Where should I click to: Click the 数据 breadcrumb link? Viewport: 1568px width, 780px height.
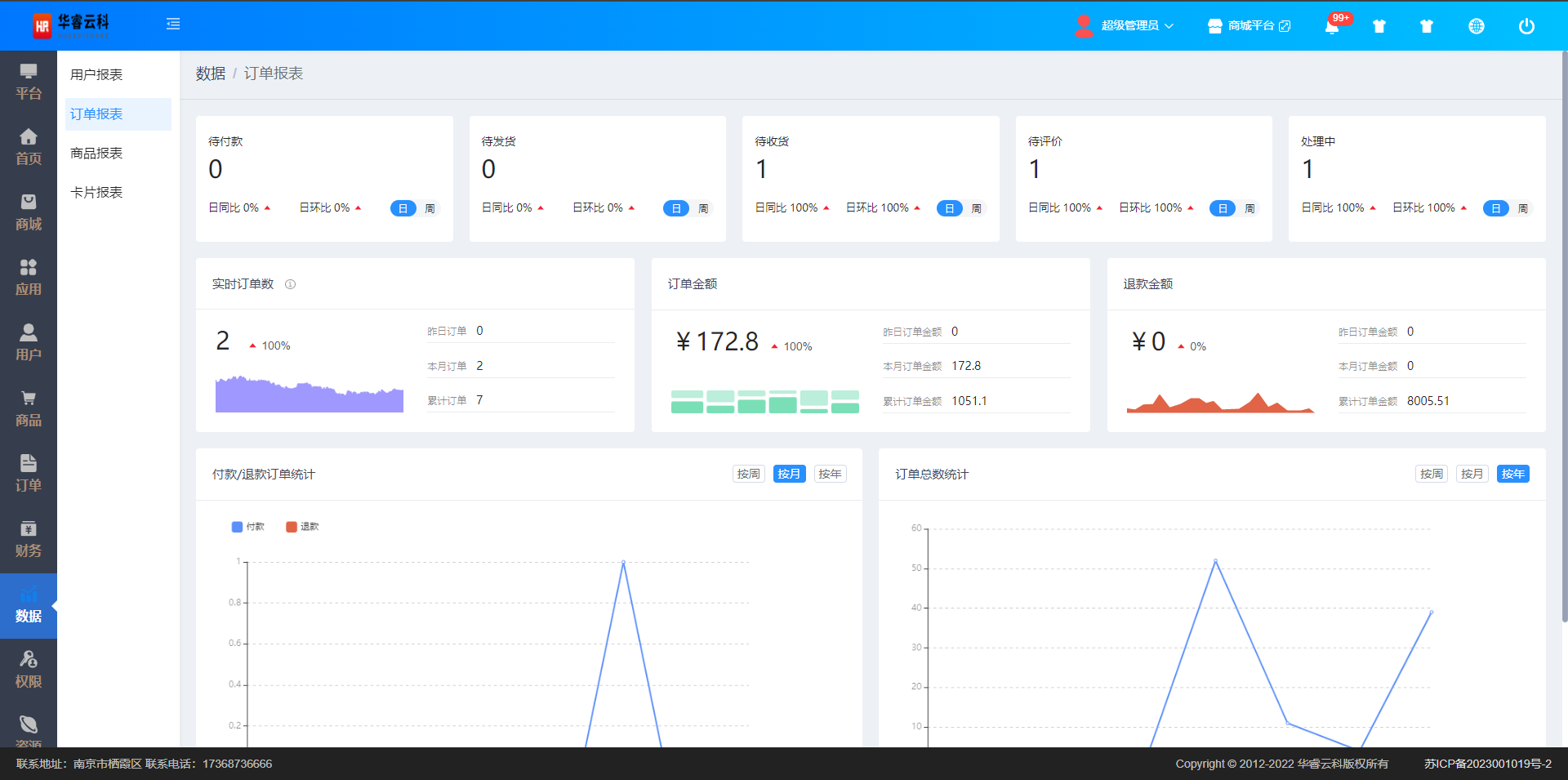[x=210, y=74]
